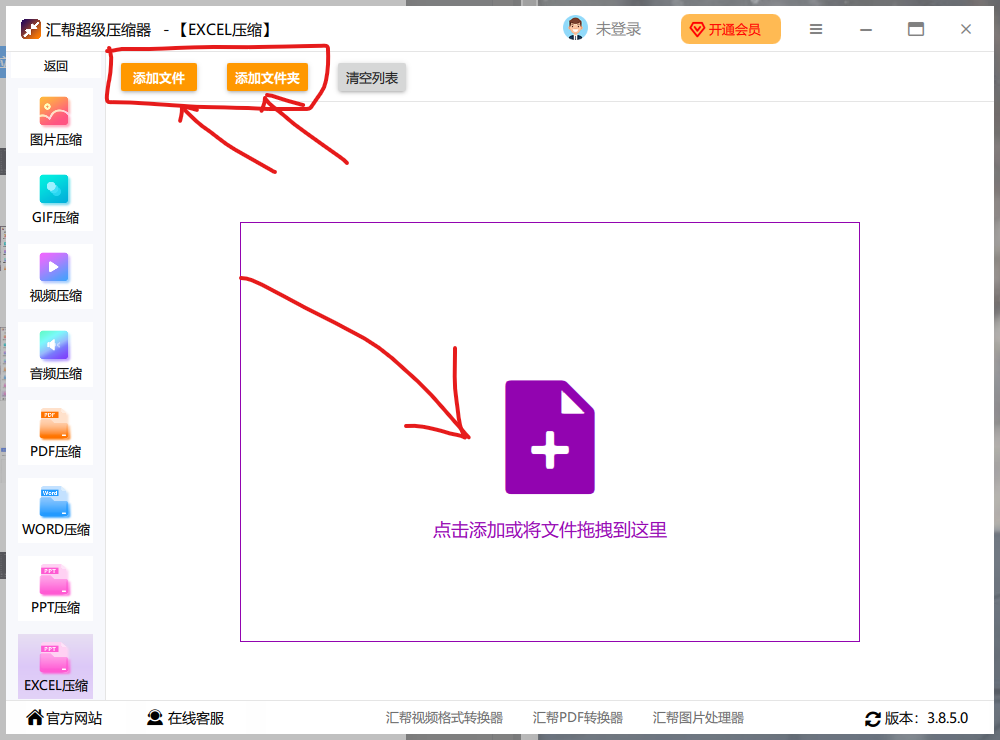
Task: Choose the 音频压缩 audio compression tool
Action: coord(55,355)
